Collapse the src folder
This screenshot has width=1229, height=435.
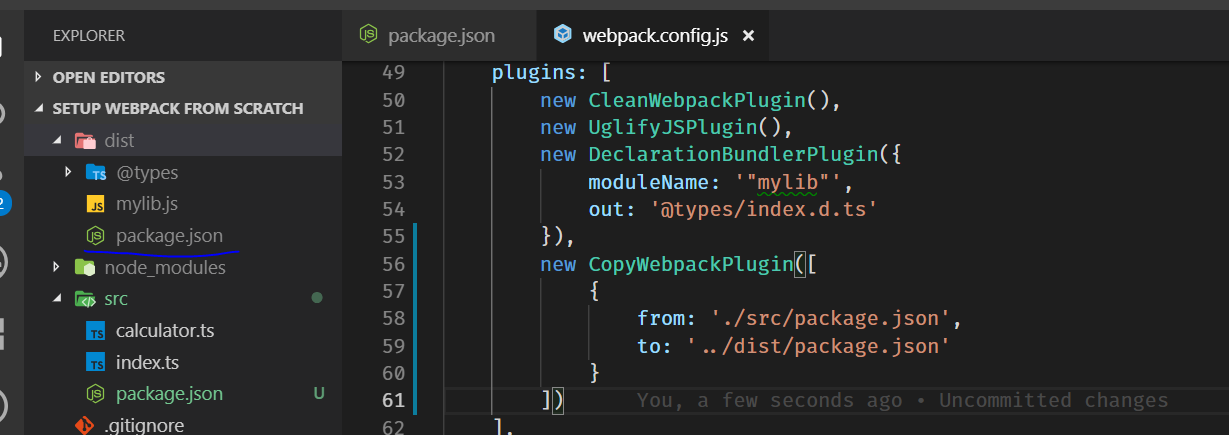pos(58,299)
